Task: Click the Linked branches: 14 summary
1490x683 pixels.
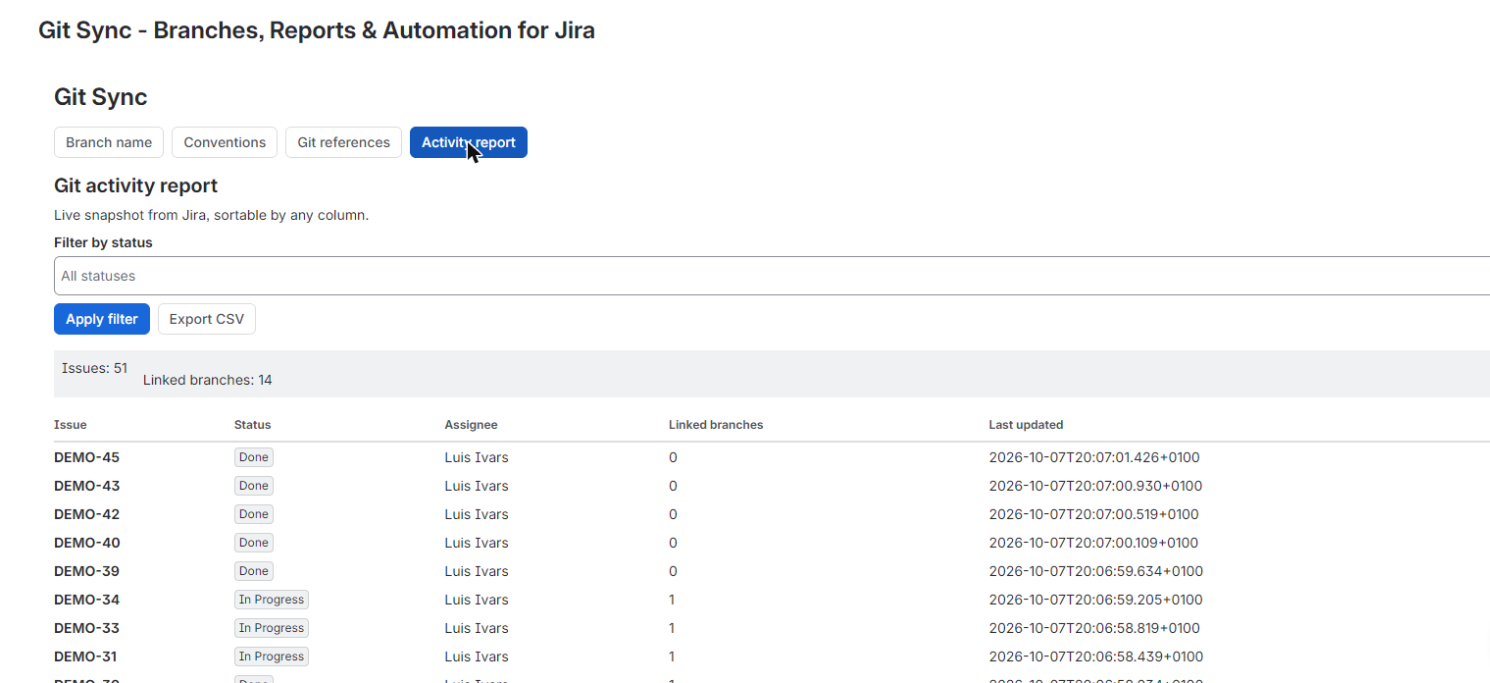Action: (208, 380)
